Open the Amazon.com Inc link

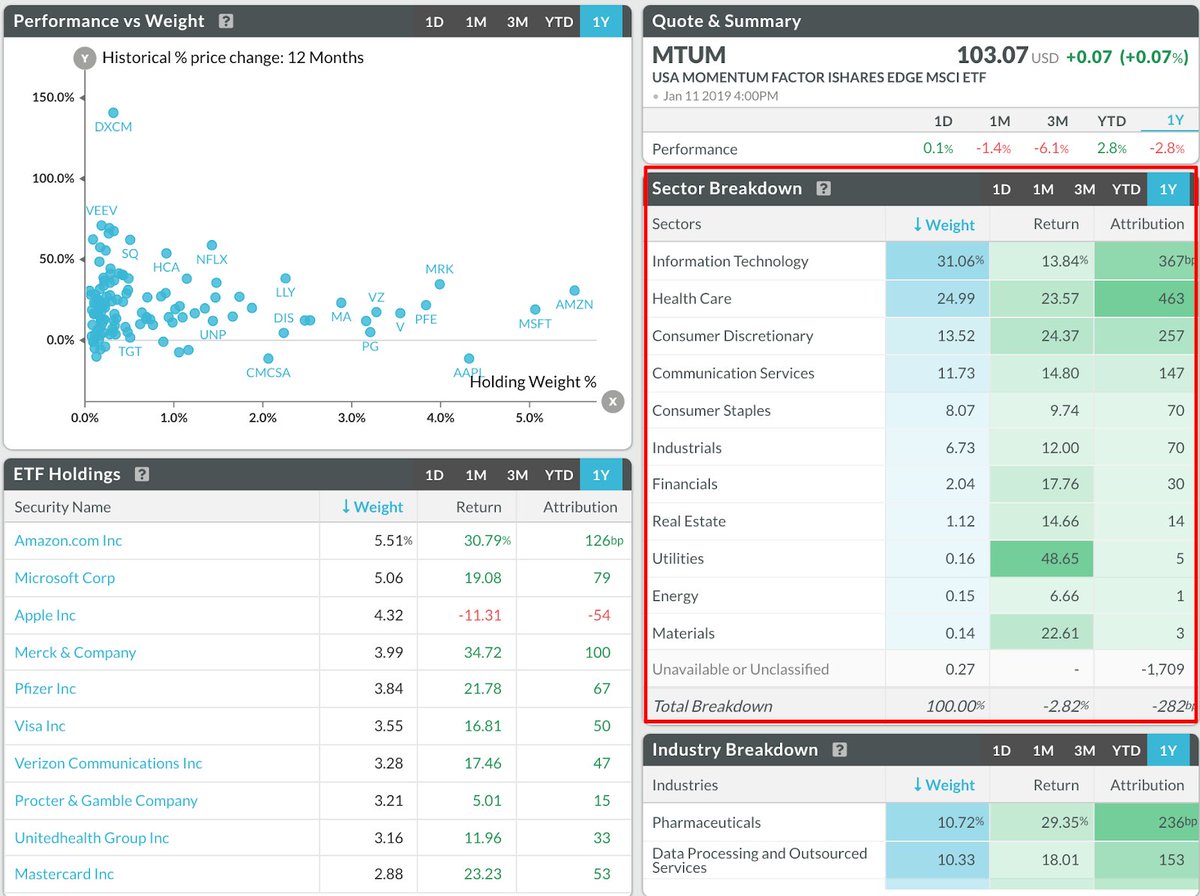pos(68,540)
